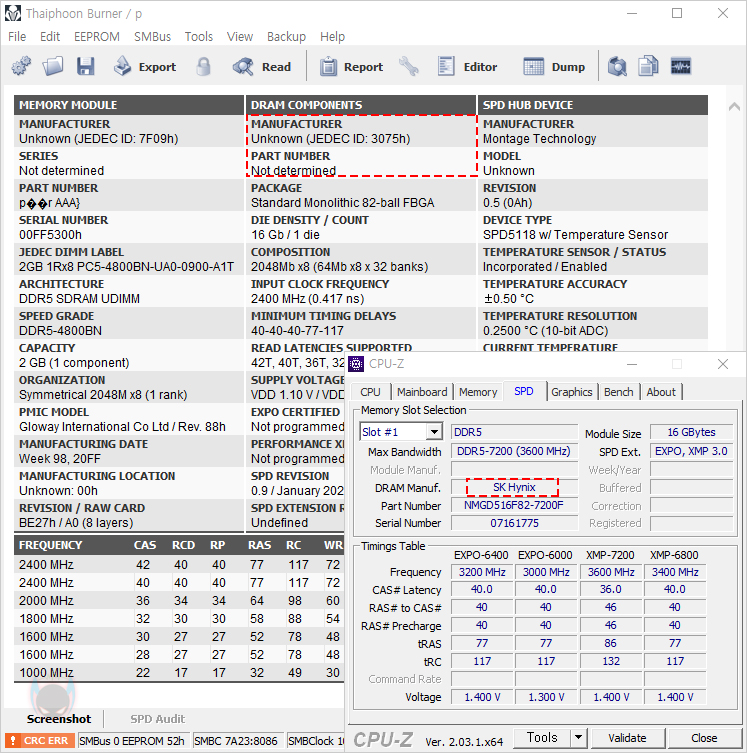Select the SPD Audit tab at bottom
The image size is (747, 753).
157,719
